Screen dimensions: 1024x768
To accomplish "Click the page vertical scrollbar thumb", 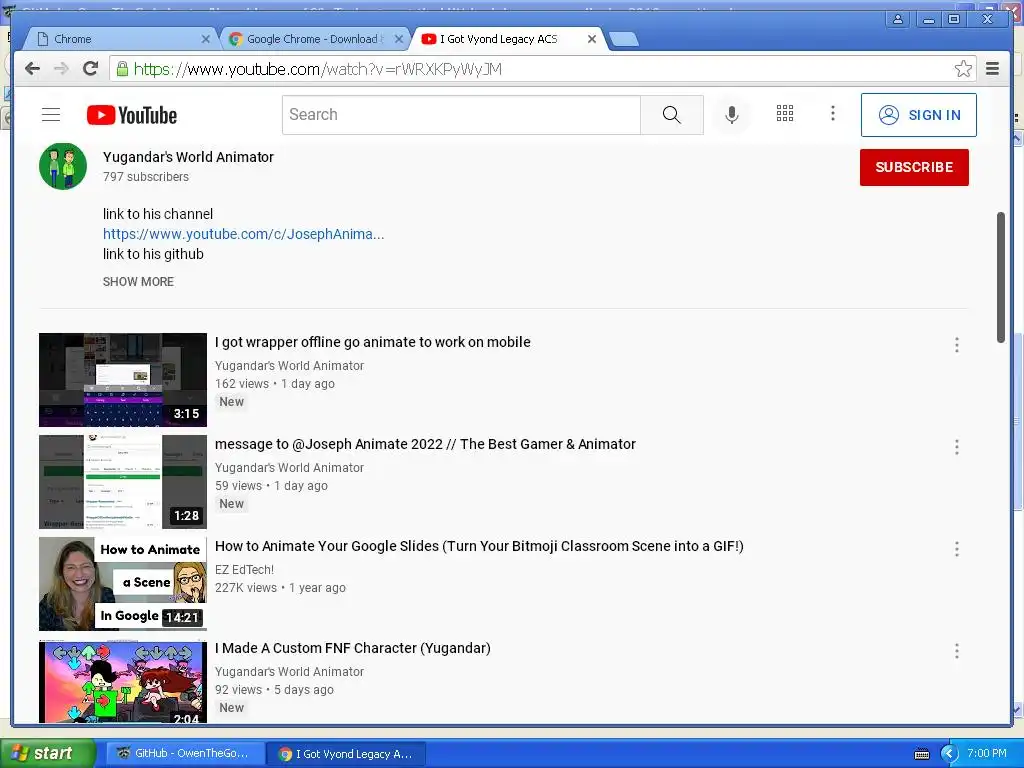I will coord(1000,277).
